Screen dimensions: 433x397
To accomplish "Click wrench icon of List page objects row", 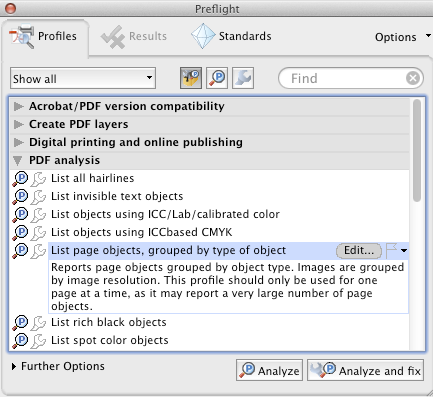I will click(x=38, y=251).
